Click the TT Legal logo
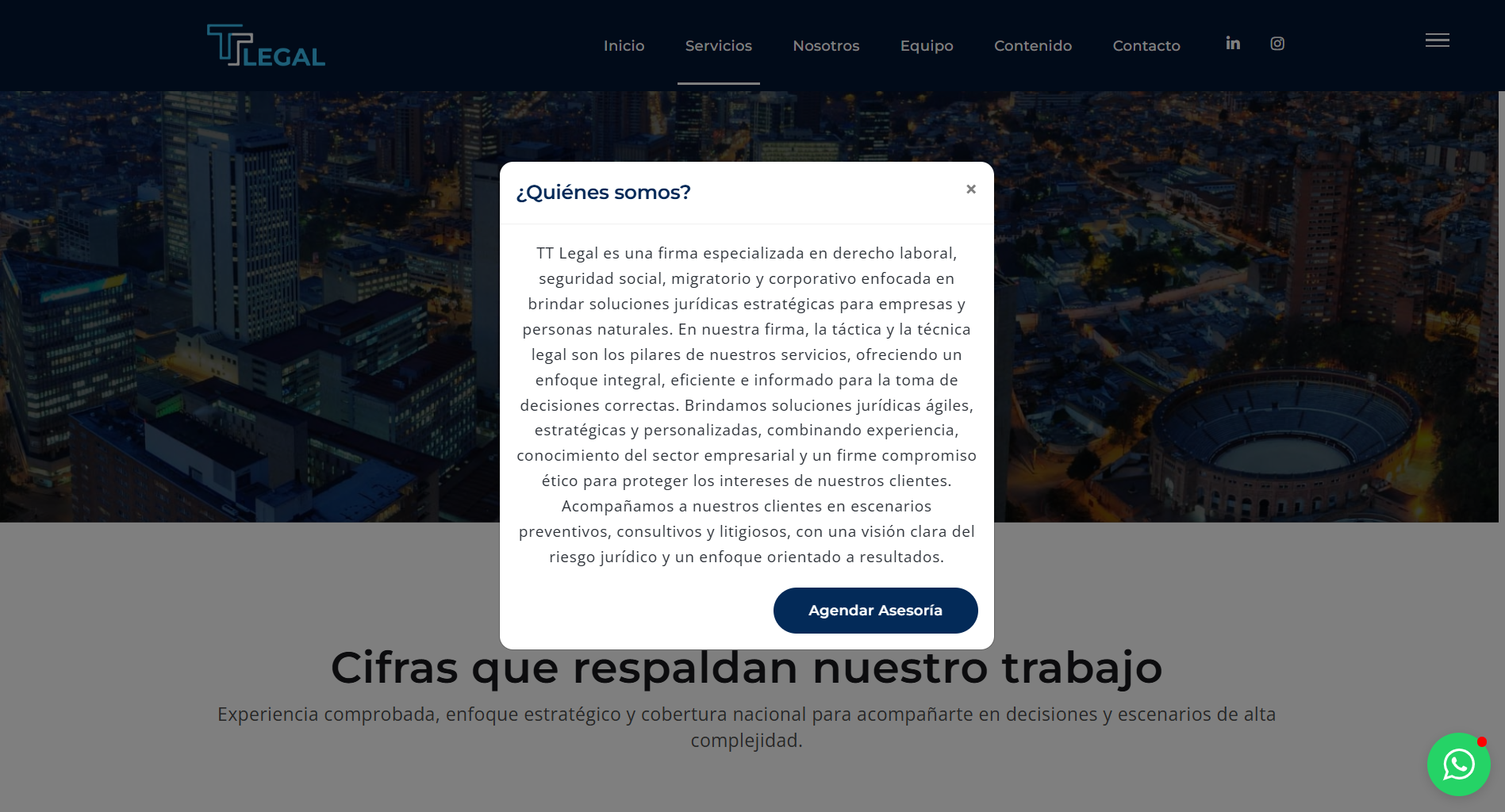Viewport: 1505px width, 812px height. click(x=266, y=45)
